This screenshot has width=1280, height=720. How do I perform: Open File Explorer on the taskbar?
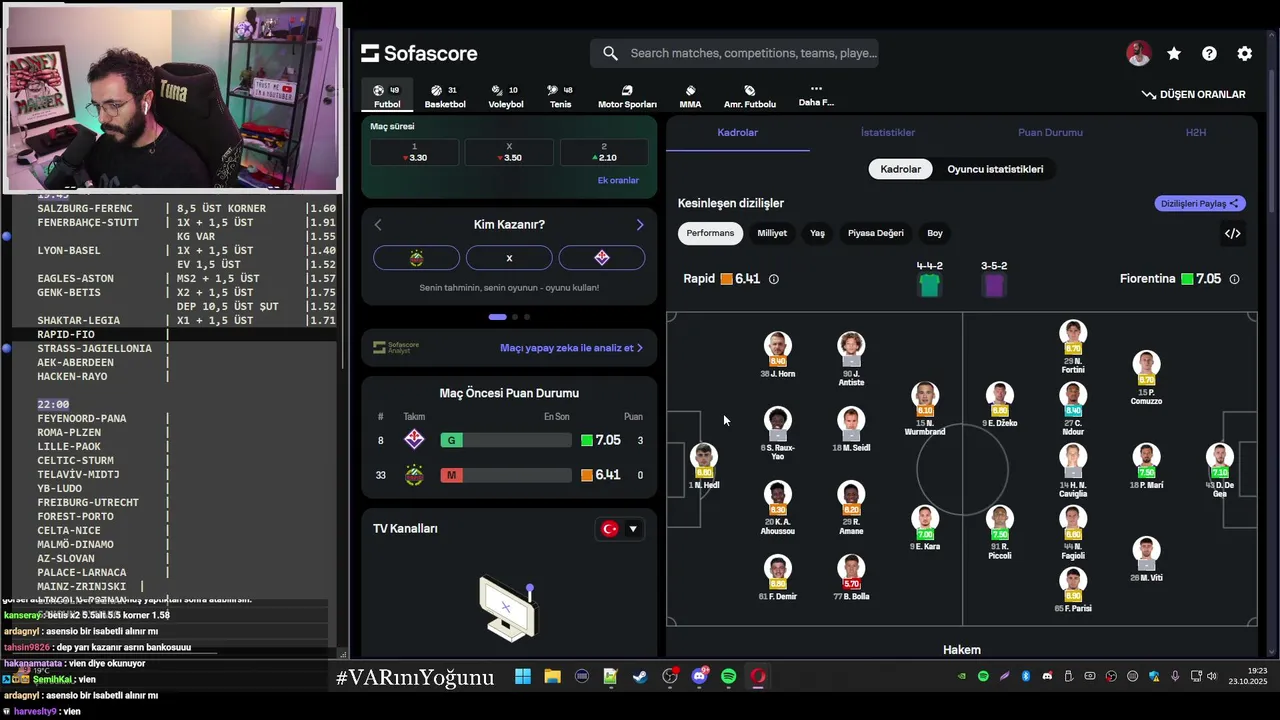[552, 677]
